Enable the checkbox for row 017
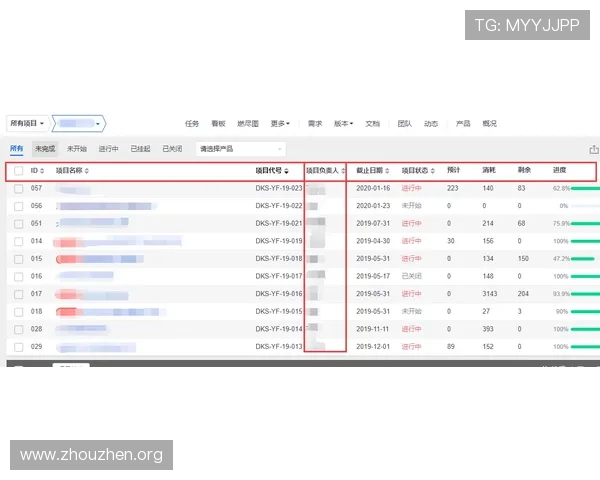 pos(18,294)
